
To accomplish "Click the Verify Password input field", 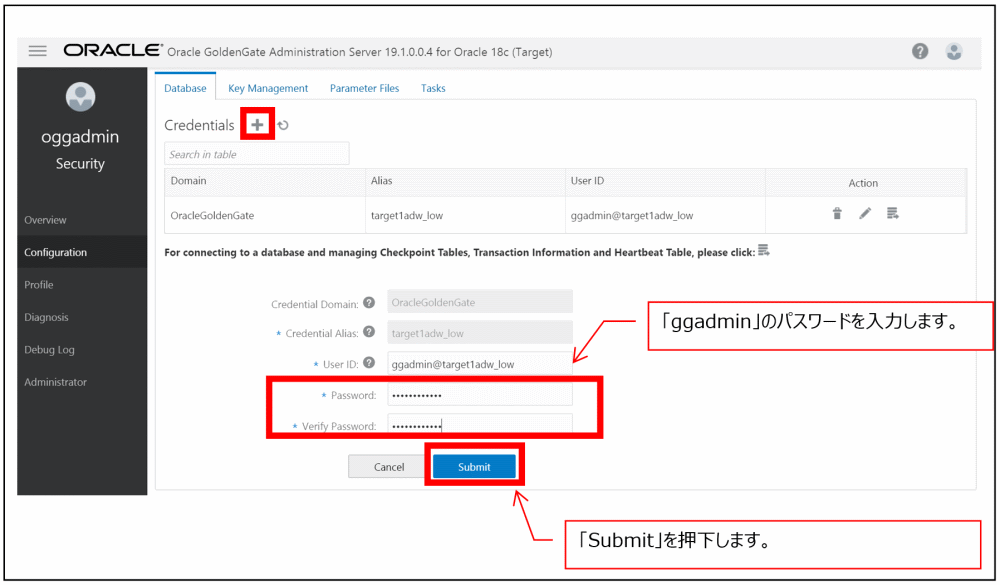I will 480,425.
